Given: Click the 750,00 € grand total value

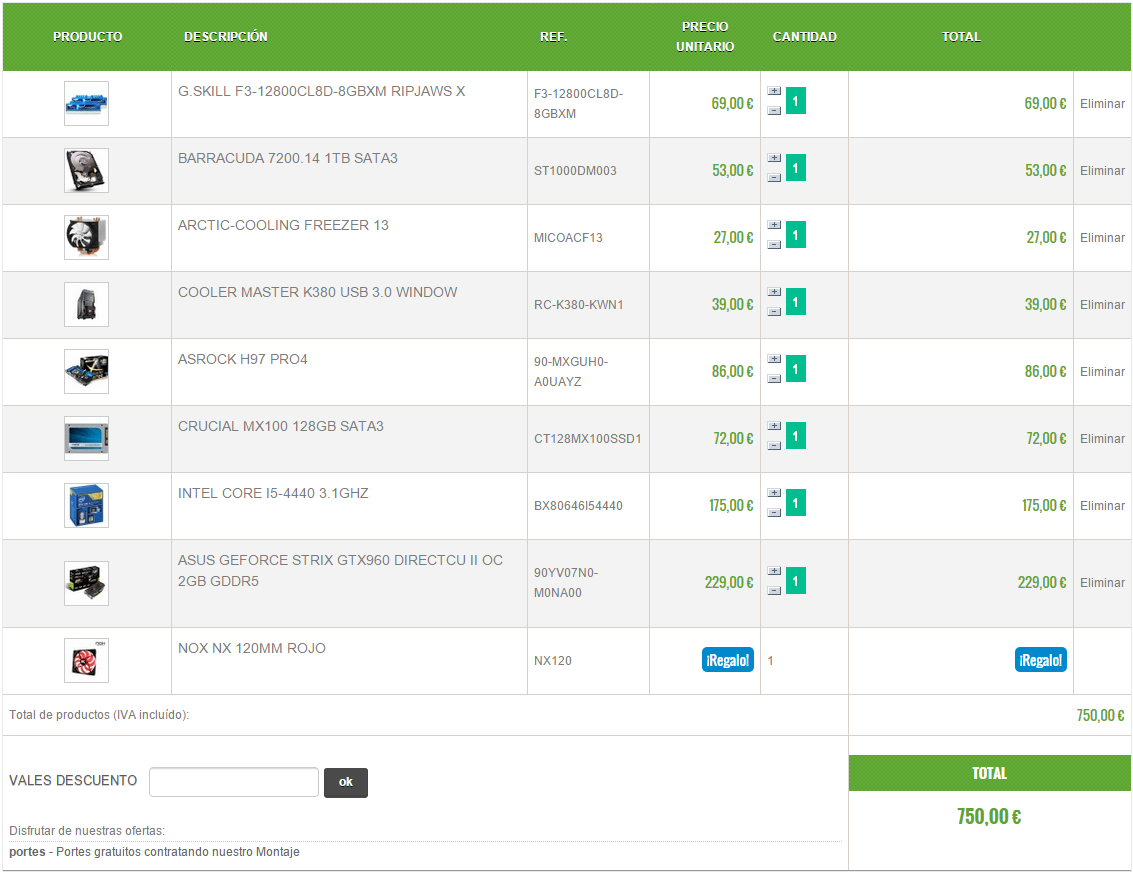Looking at the screenshot, I should [x=988, y=817].
